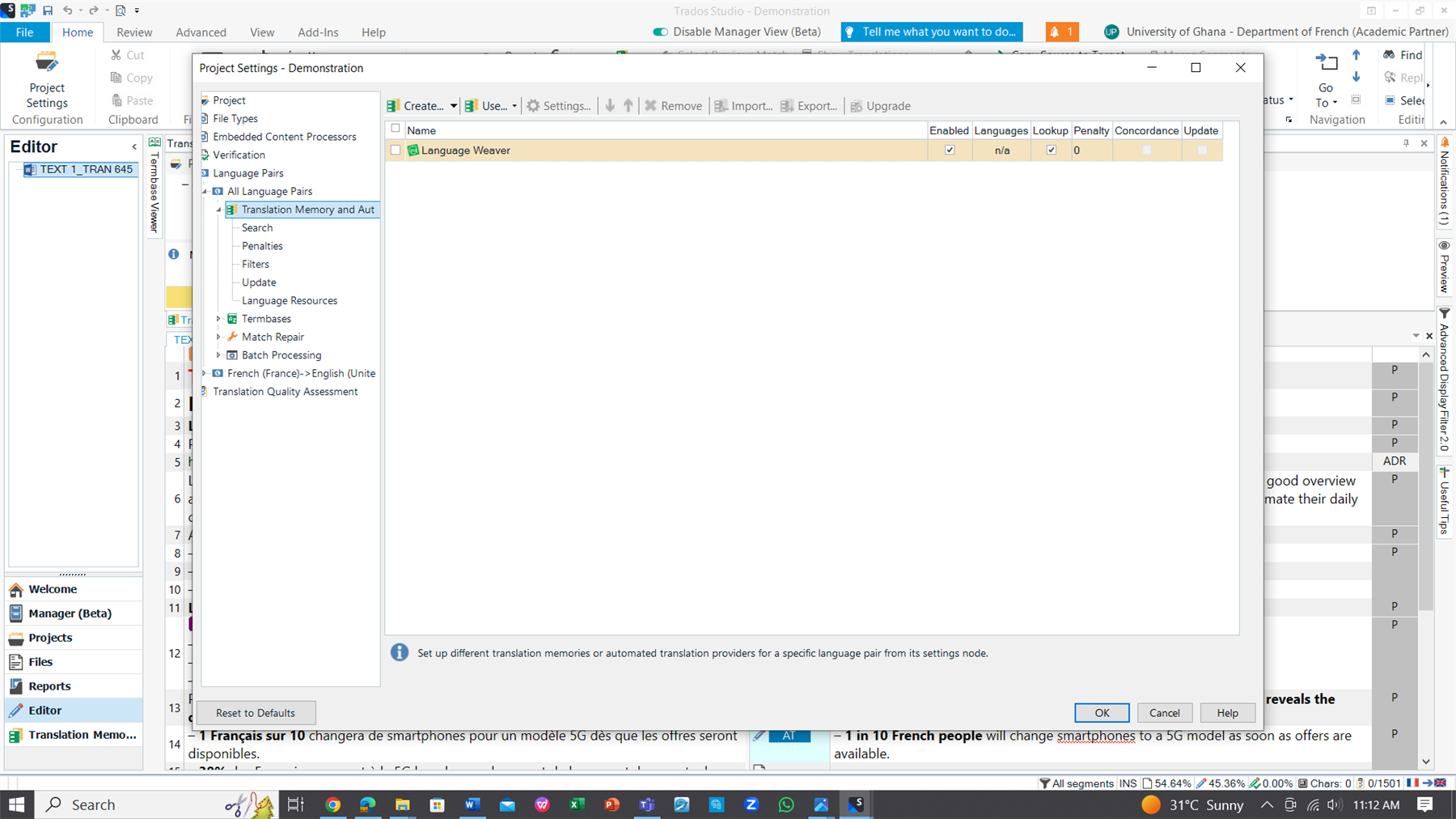Open the Files view
Viewport: 1456px width, 819px height.
pyautogui.click(x=73, y=662)
